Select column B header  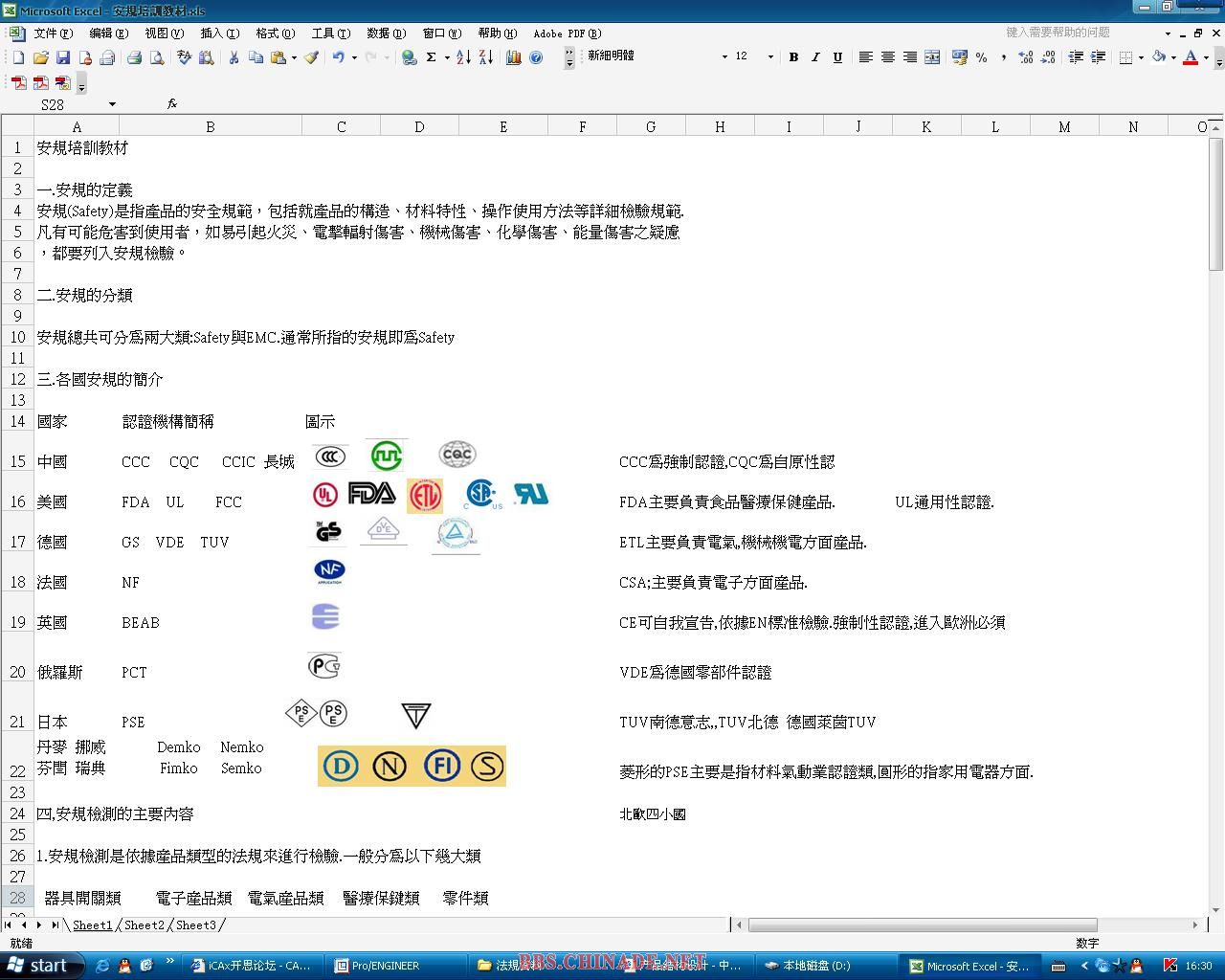(x=210, y=126)
